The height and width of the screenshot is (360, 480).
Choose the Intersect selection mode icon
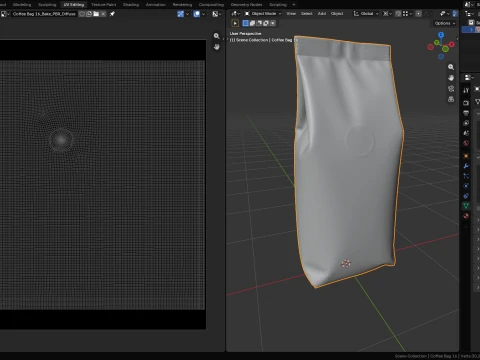(273, 23)
